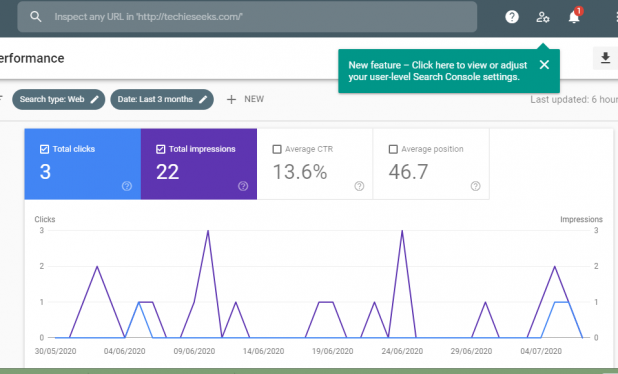Click the download export icon

tap(605, 58)
